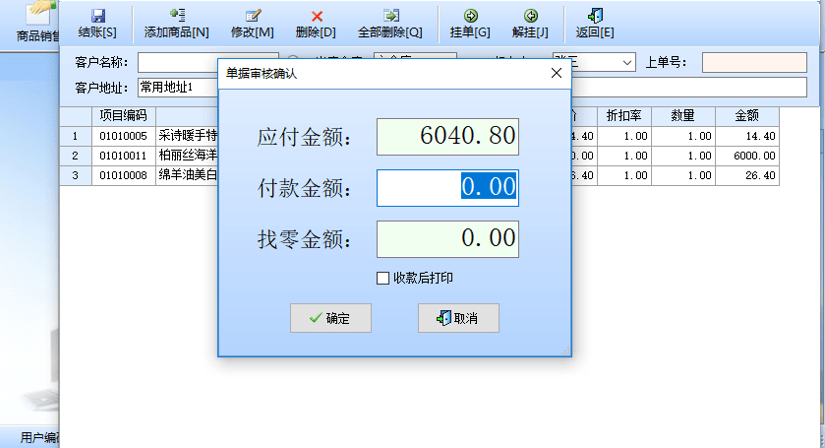Click the 金额 column header
The image size is (825, 448).
747,116
